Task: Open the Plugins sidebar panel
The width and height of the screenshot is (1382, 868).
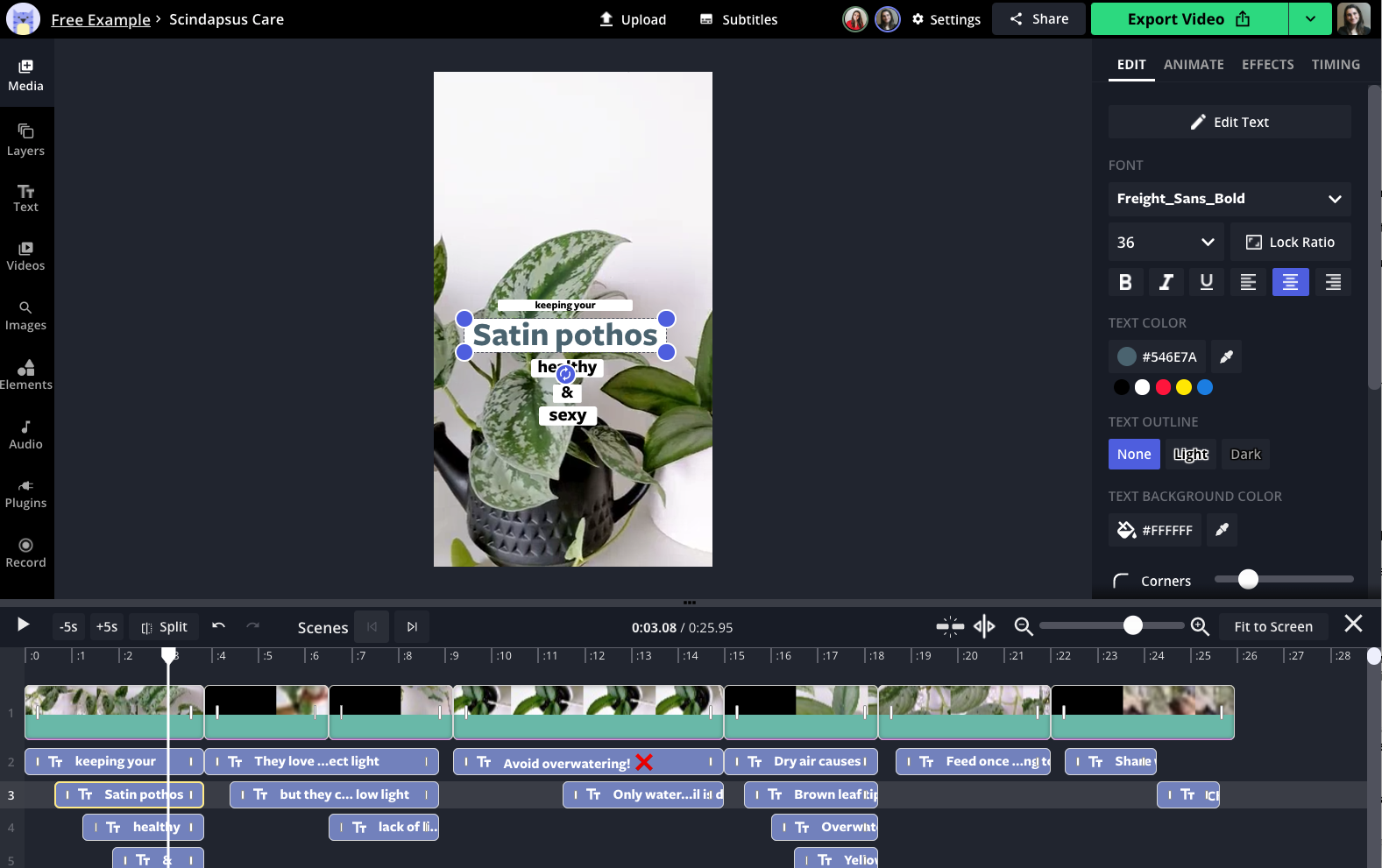Action: coord(25,493)
